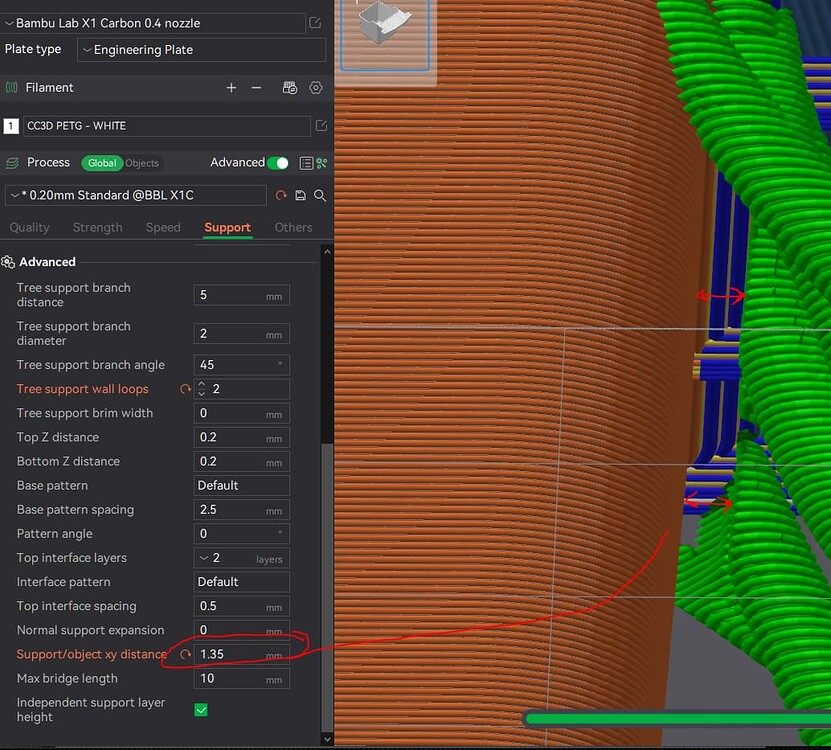Viewport: 831px width, 750px height.
Task: Click the filament 1 color swatch
Action: tap(11, 126)
